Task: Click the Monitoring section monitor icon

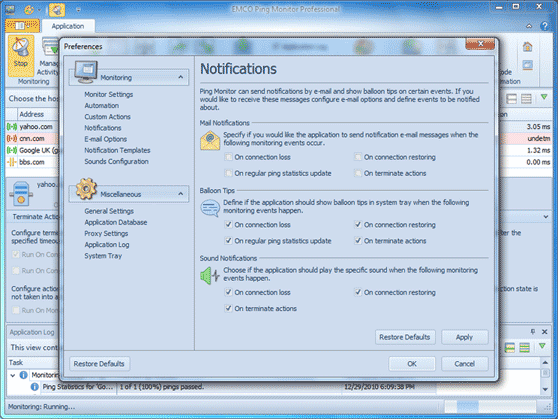Action: point(86,72)
